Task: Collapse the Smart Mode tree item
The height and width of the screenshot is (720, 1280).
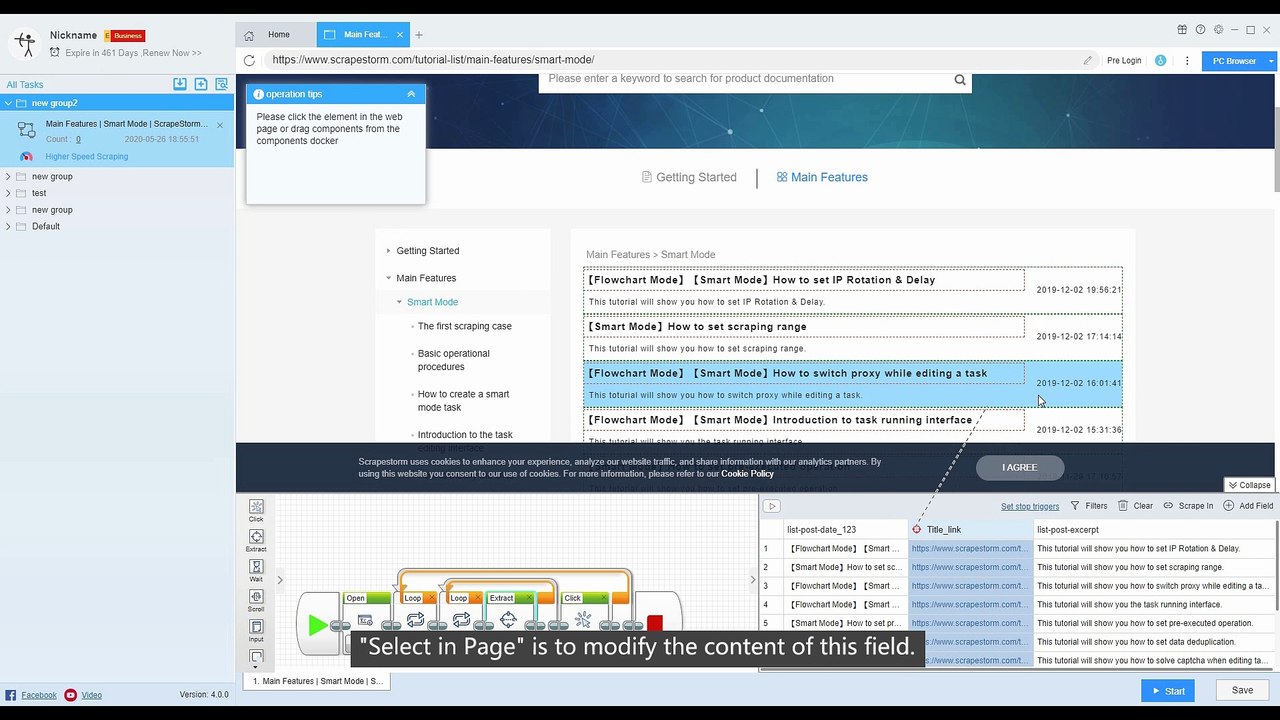Action: 399,302
